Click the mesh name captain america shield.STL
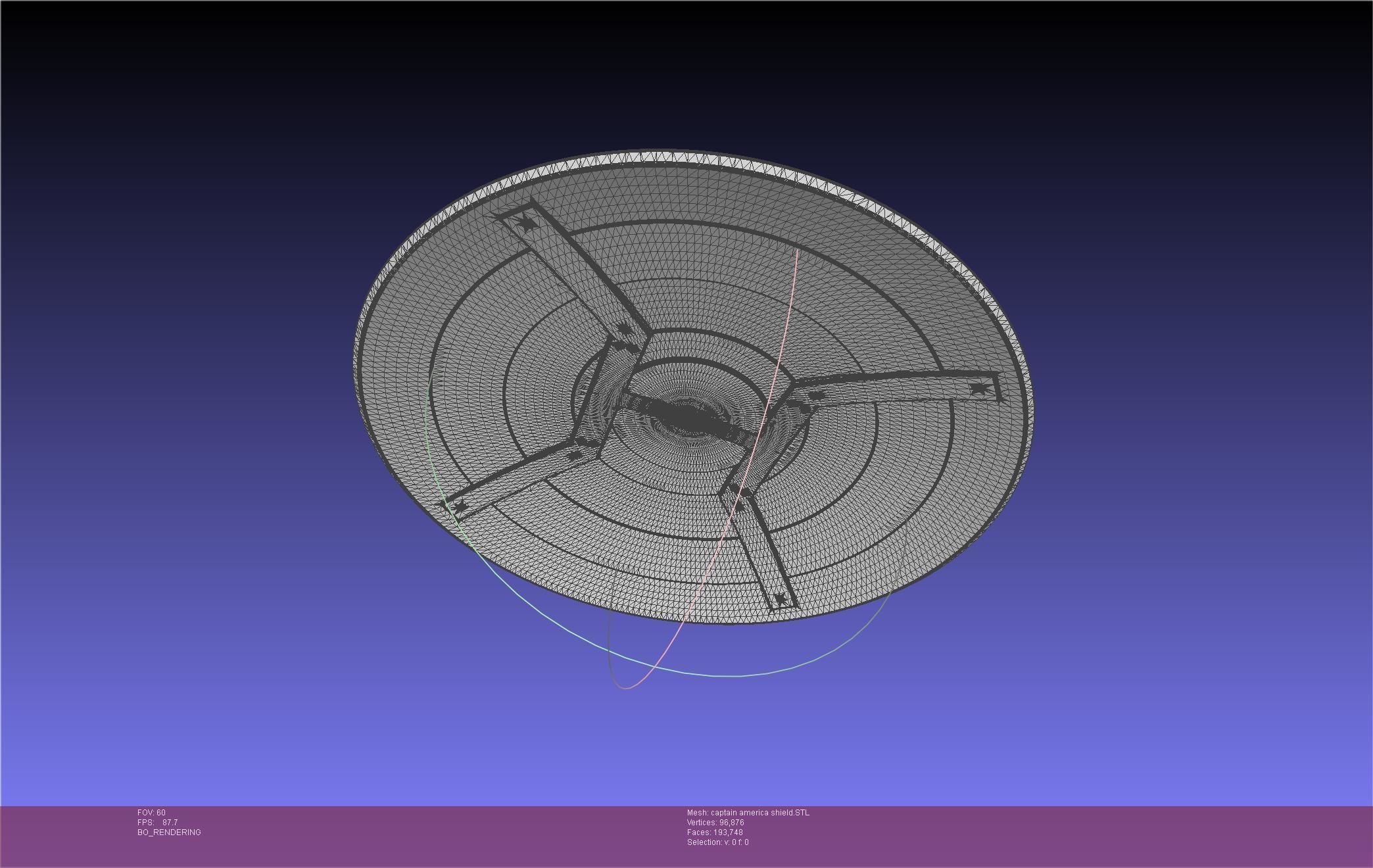 pos(748,813)
